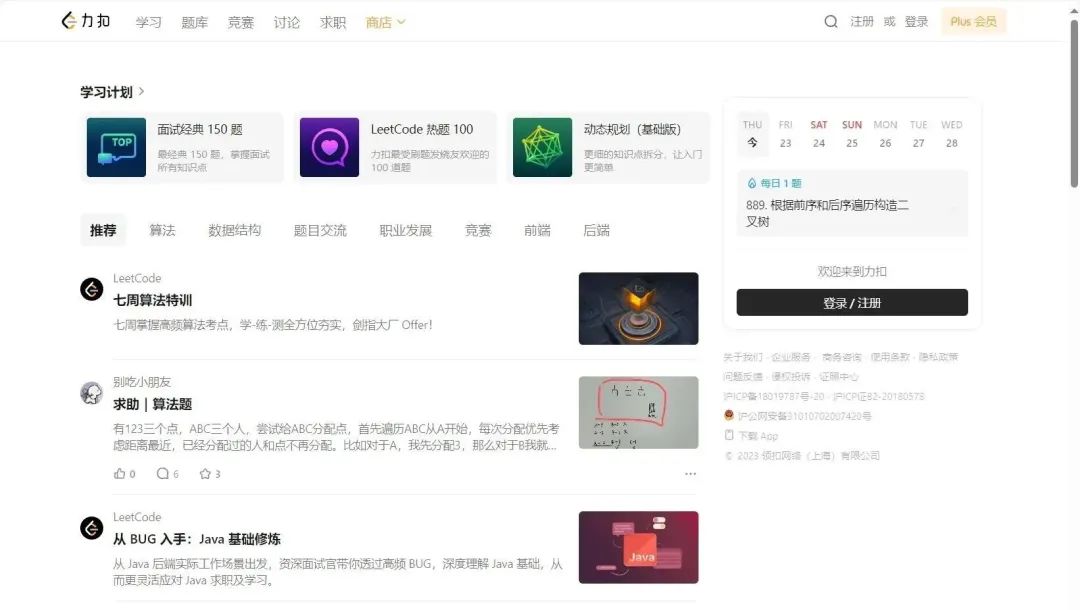1080x610 pixels.
Task: Click the 登录 / 注册 button
Action: pos(852,303)
